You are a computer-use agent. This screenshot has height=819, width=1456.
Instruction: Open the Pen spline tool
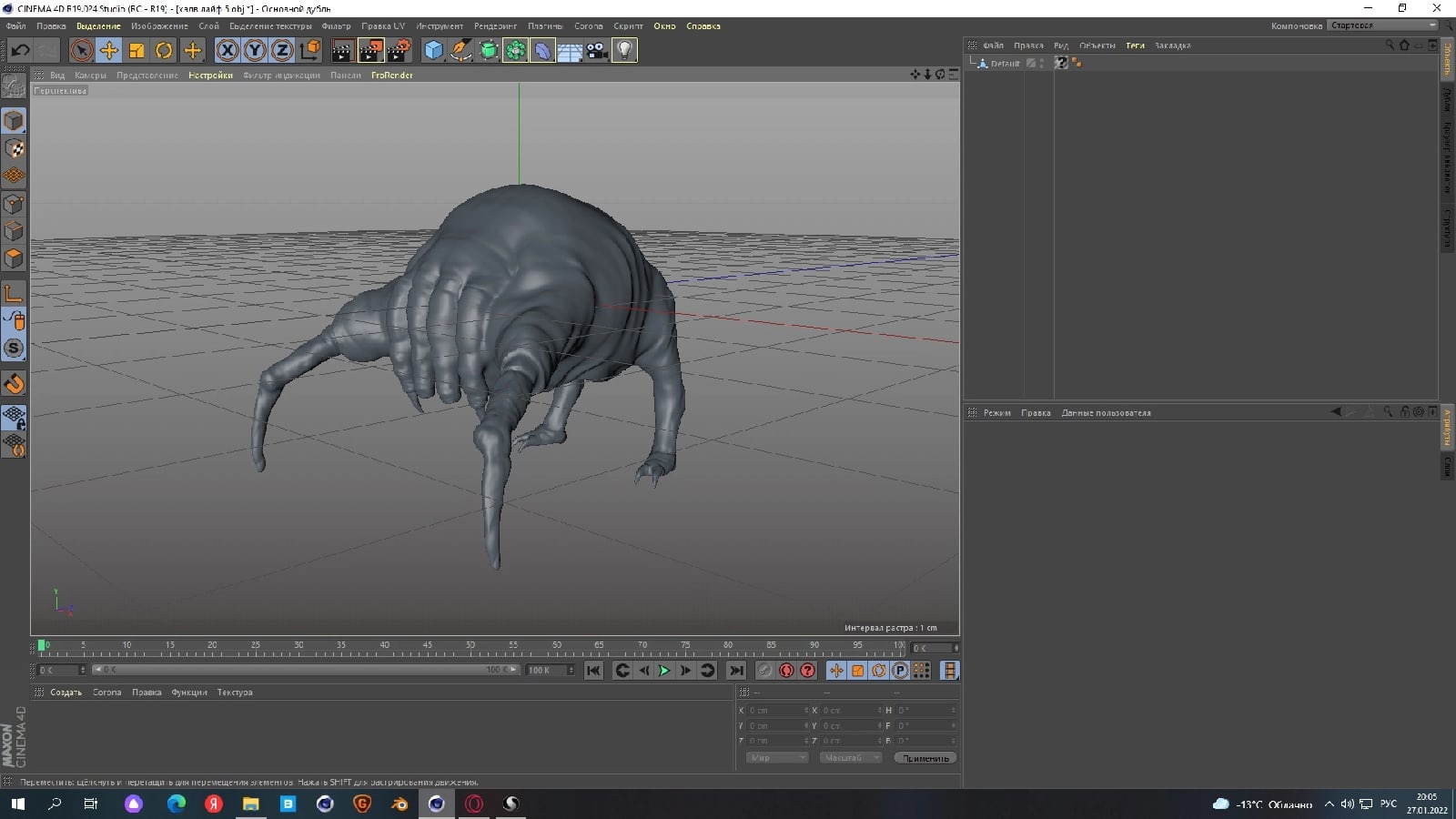[x=461, y=50]
